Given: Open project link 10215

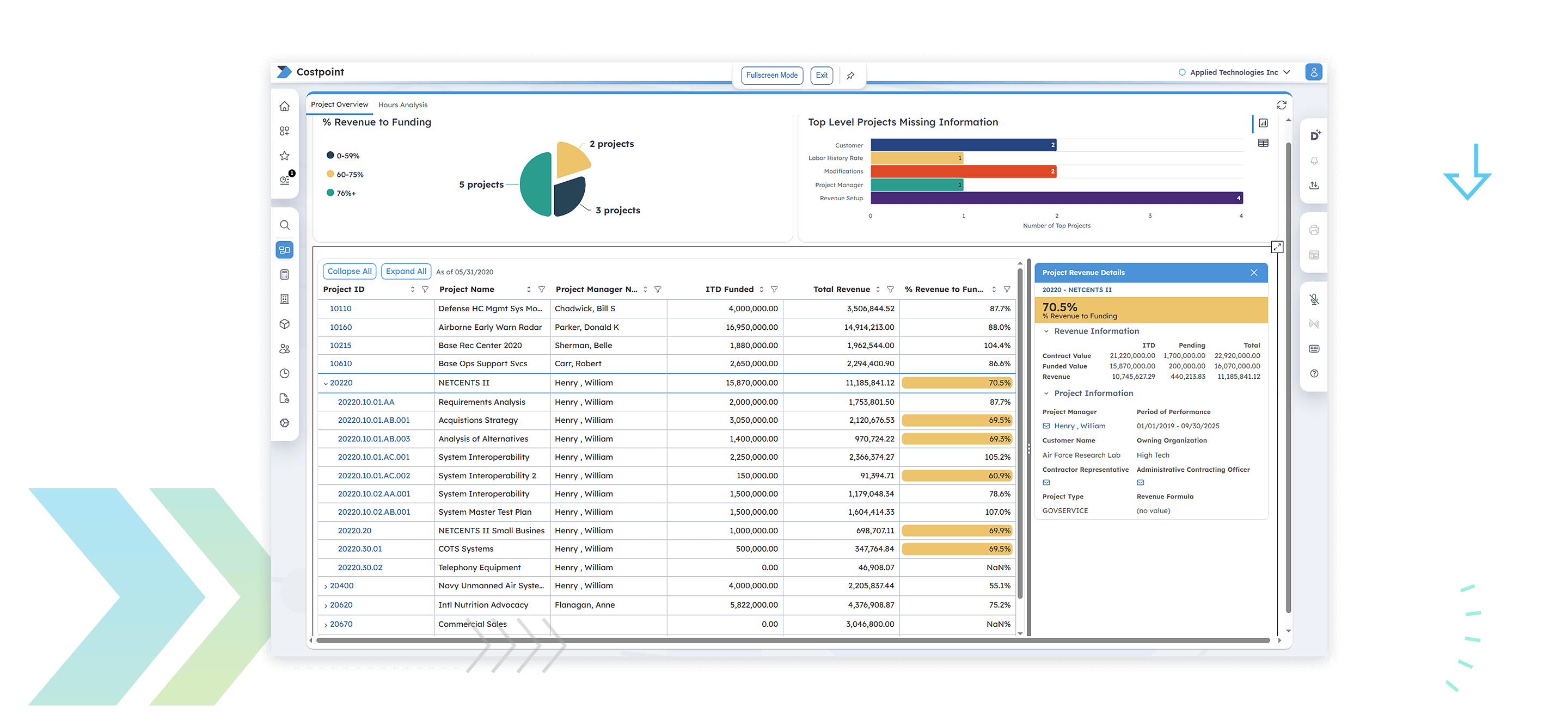Looking at the screenshot, I should pyautogui.click(x=340, y=346).
